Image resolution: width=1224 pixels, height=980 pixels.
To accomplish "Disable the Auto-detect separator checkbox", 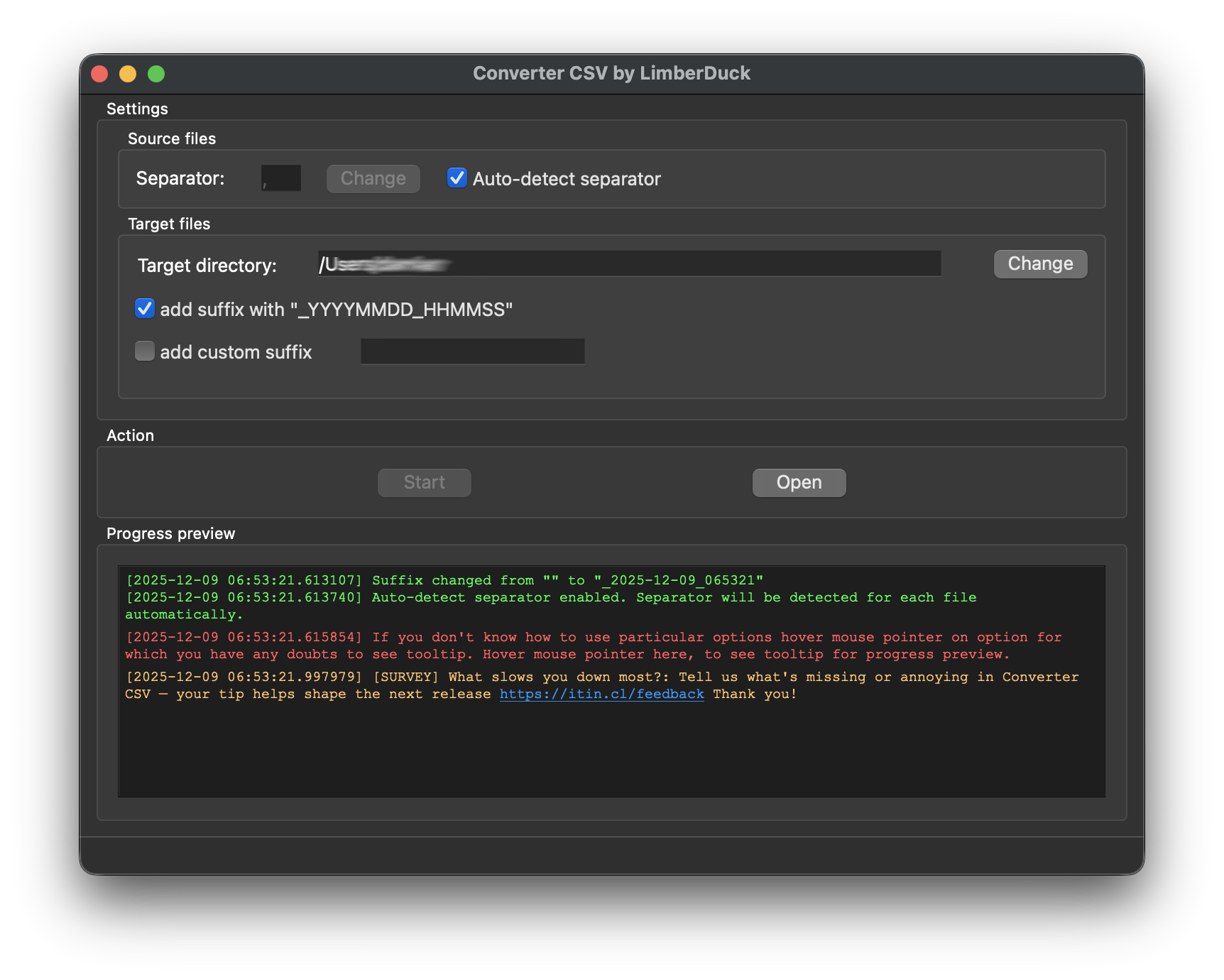I will pyautogui.click(x=457, y=178).
